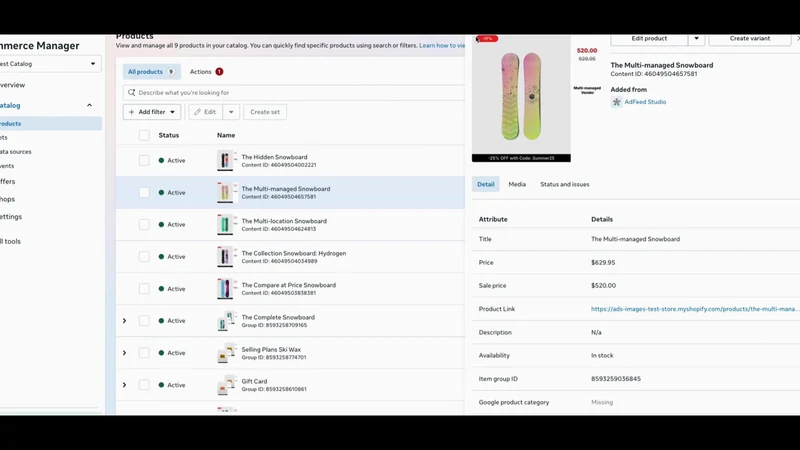Open The Multi-managed Snowboard thumbnail in list

(225, 192)
